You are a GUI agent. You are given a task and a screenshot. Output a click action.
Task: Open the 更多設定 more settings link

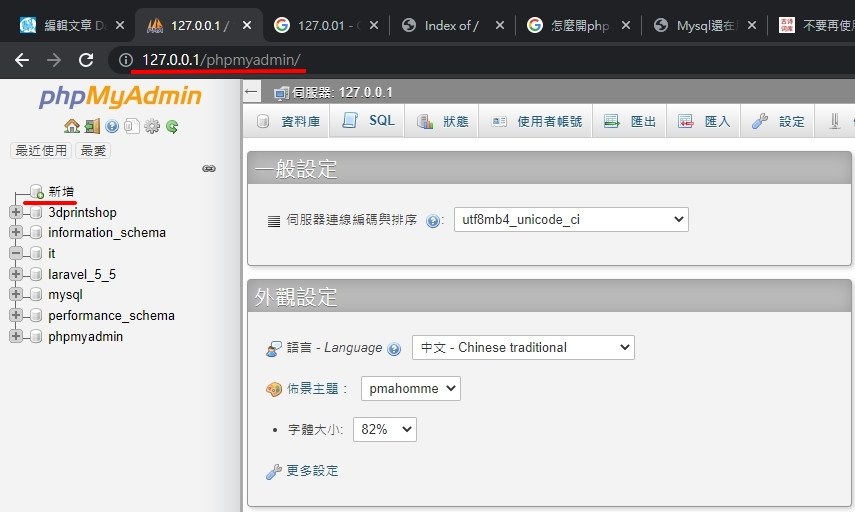point(312,471)
